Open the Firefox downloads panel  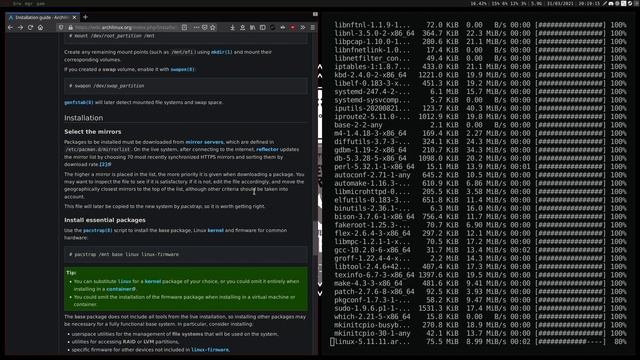(x=232, y=27)
